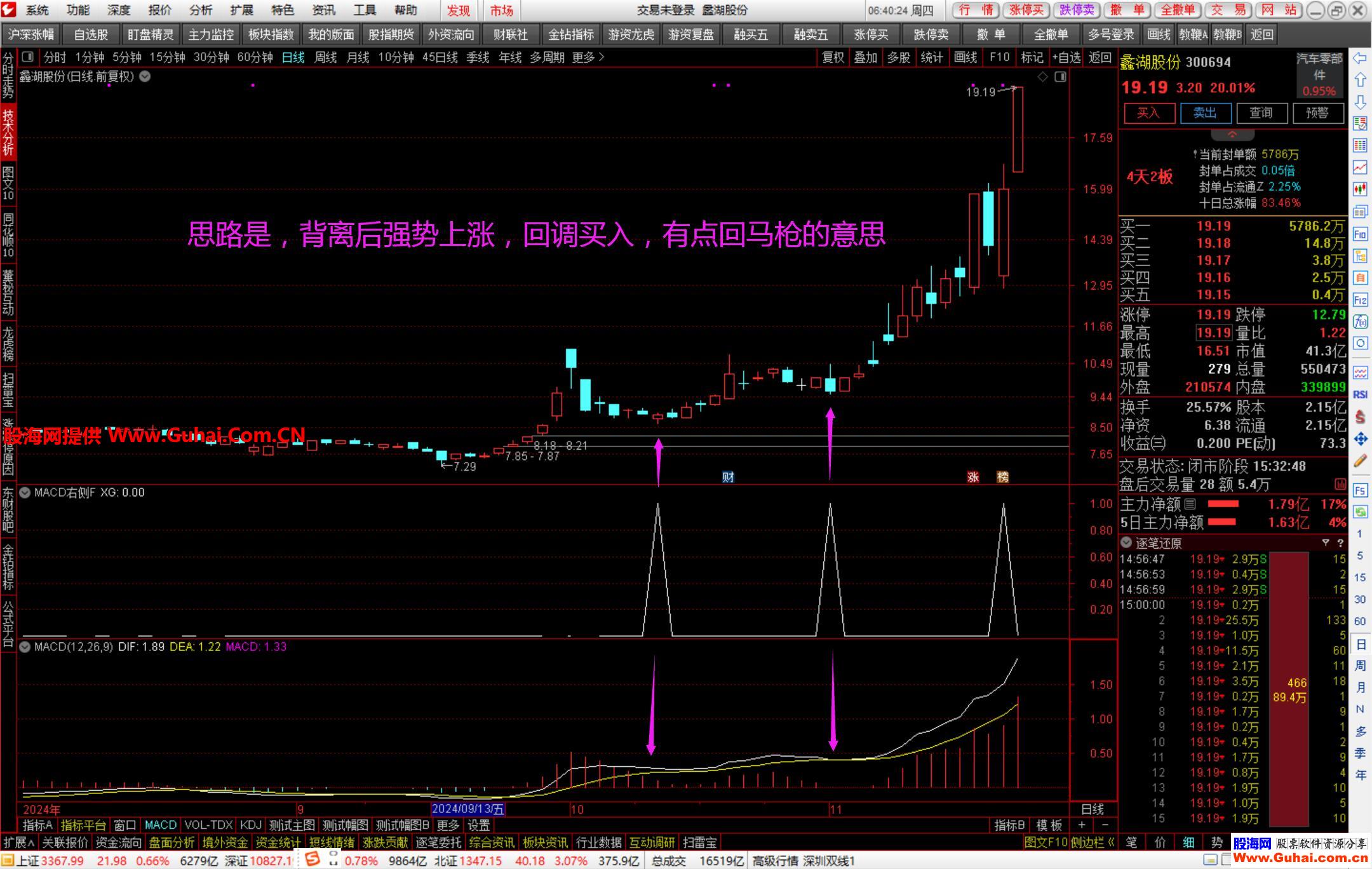Open dropdown beside MACD(12,26,9) indicator
The height and width of the screenshot is (869, 1372).
(x=25, y=647)
